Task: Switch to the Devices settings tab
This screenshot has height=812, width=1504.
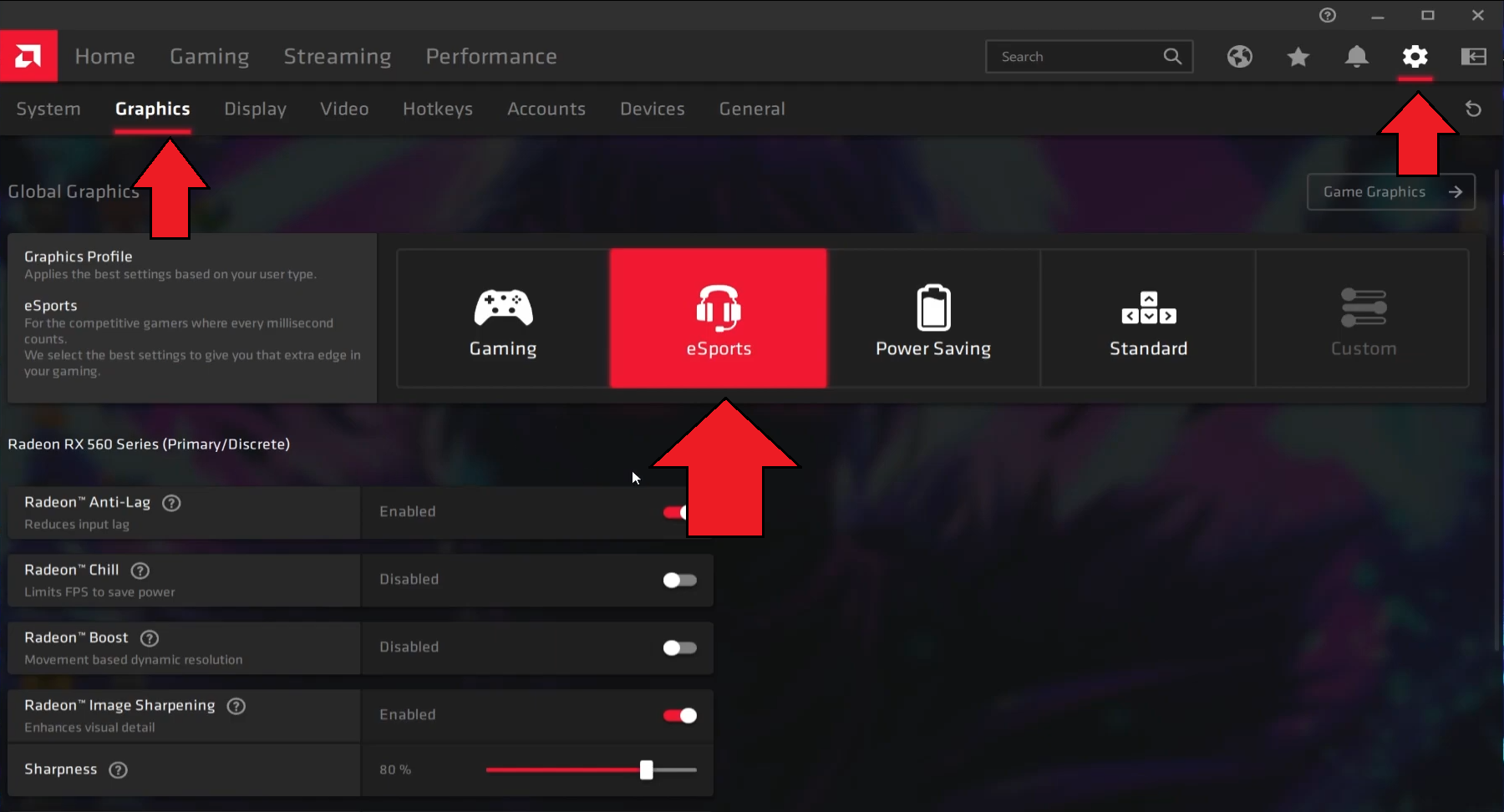Action: point(653,109)
